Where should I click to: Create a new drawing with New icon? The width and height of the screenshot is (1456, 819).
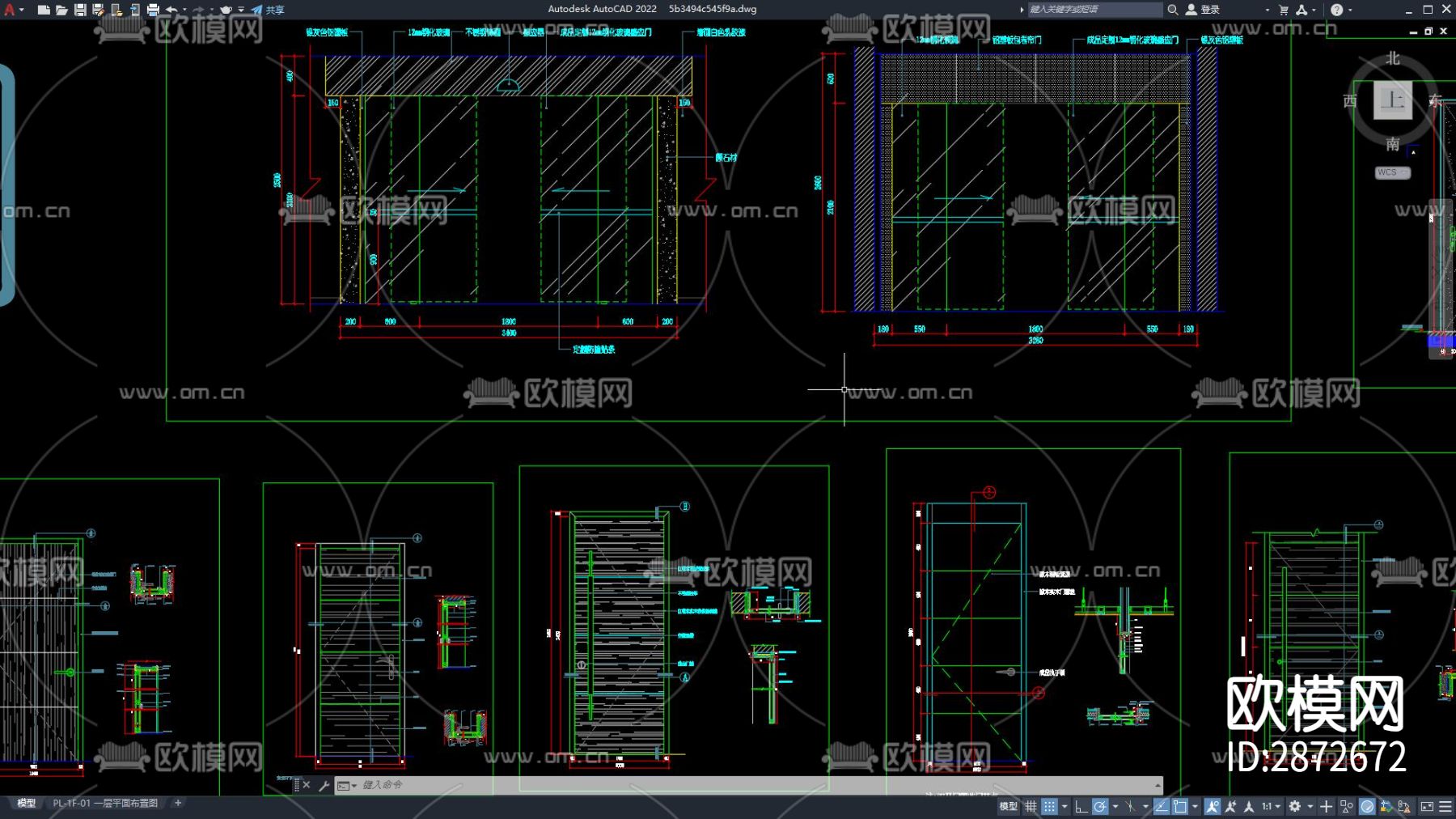click(44, 10)
